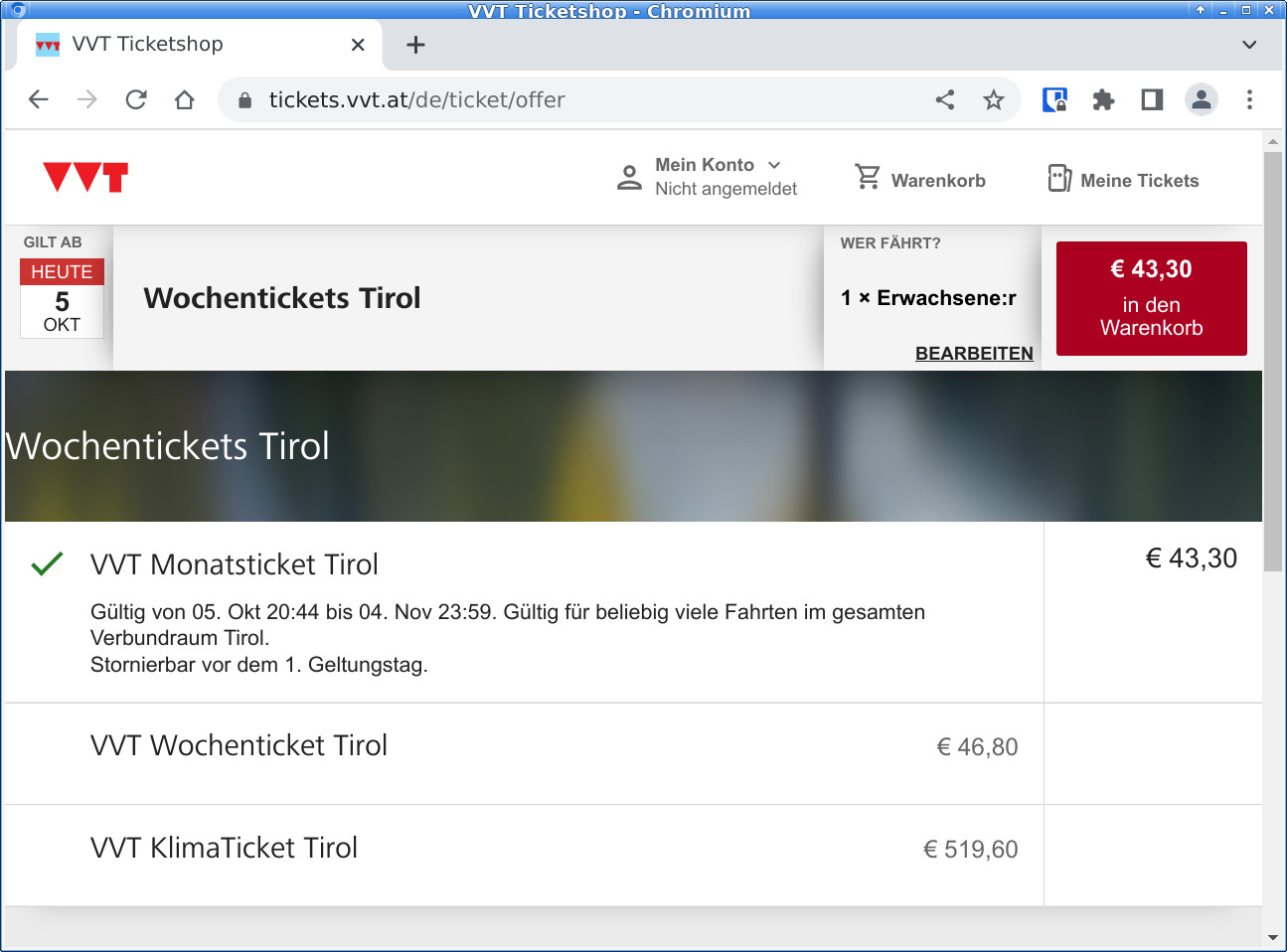Image resolution: width=1287 pixels, height=952 pixels.
Task: Click the Meine Tickets icon
Action: coord(1059,178)
